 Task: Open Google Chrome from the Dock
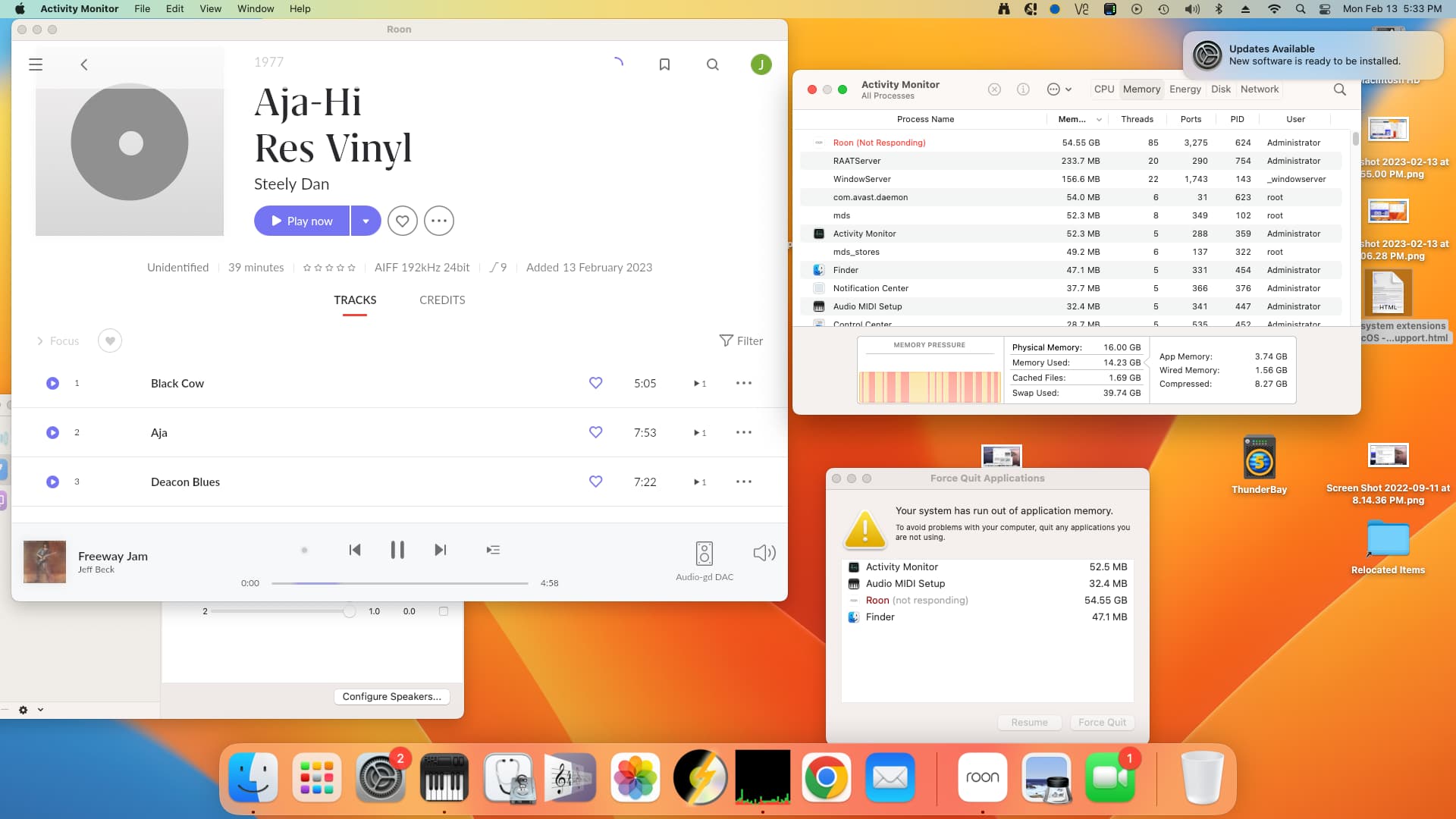tap(826, 777)
